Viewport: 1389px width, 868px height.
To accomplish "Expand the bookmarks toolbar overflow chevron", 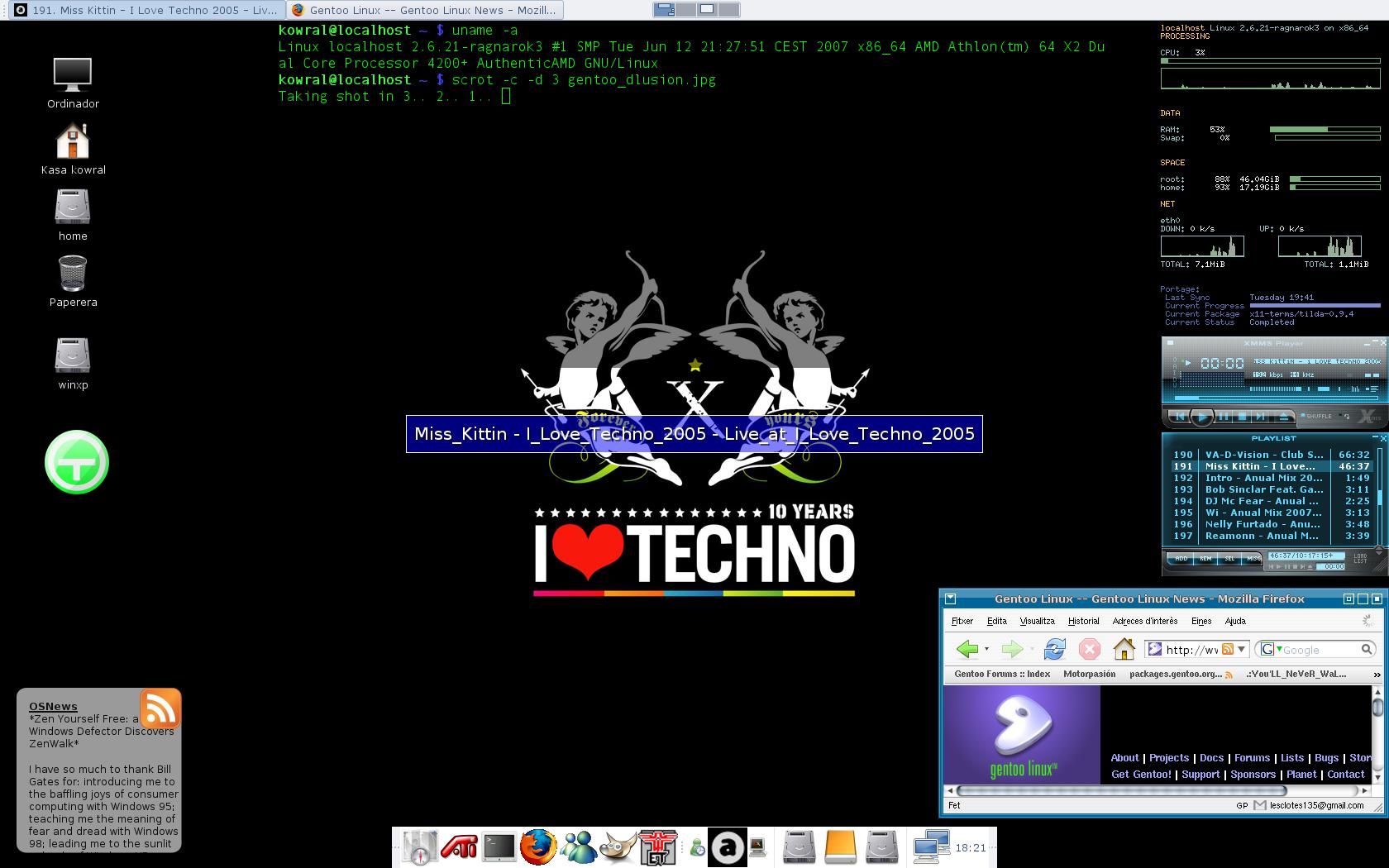I will pyautogui.click(x=1377, y=675).
